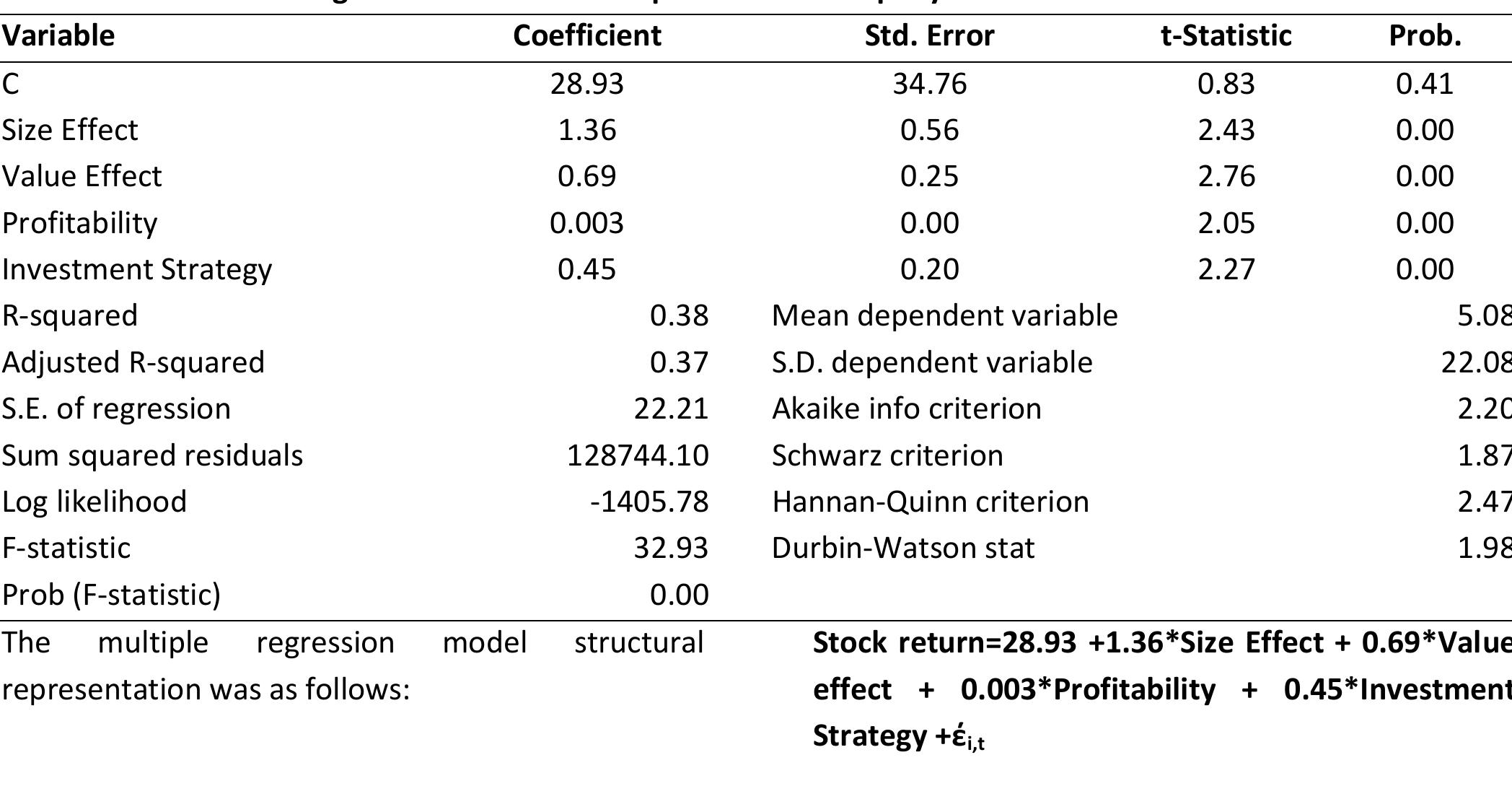Click the log likelihood value -1405.78
The image size is (1512, 786).
[x=649, y=502]
